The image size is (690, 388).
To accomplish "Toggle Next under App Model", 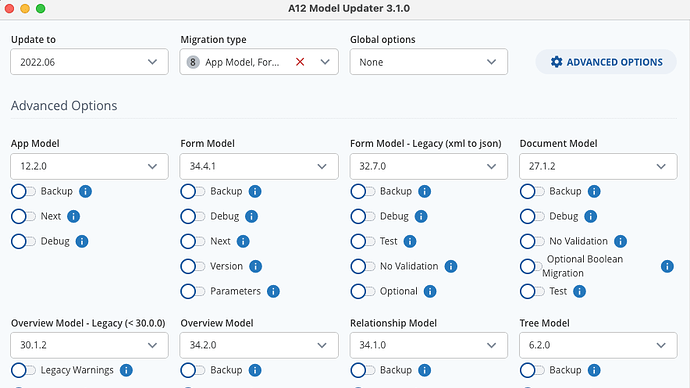I will pyautogui.click(x=23, y=216).
